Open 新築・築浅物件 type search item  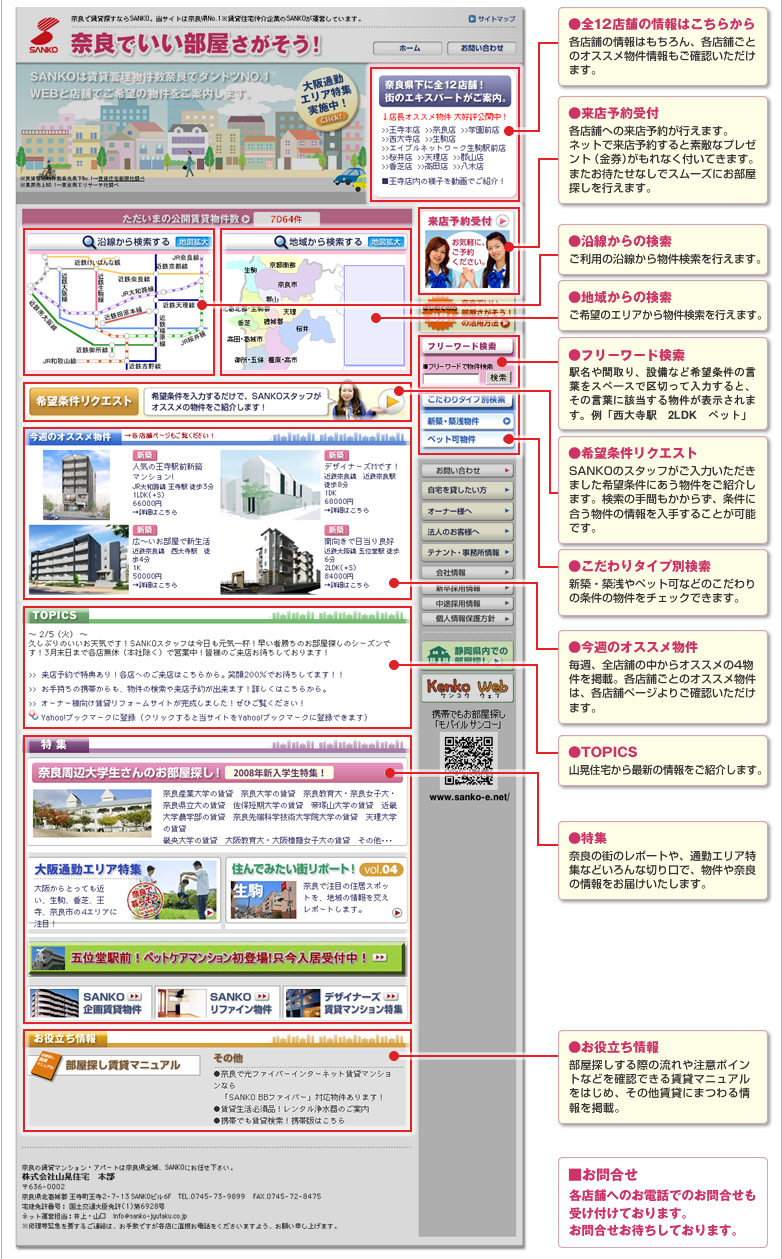[469, 421]
